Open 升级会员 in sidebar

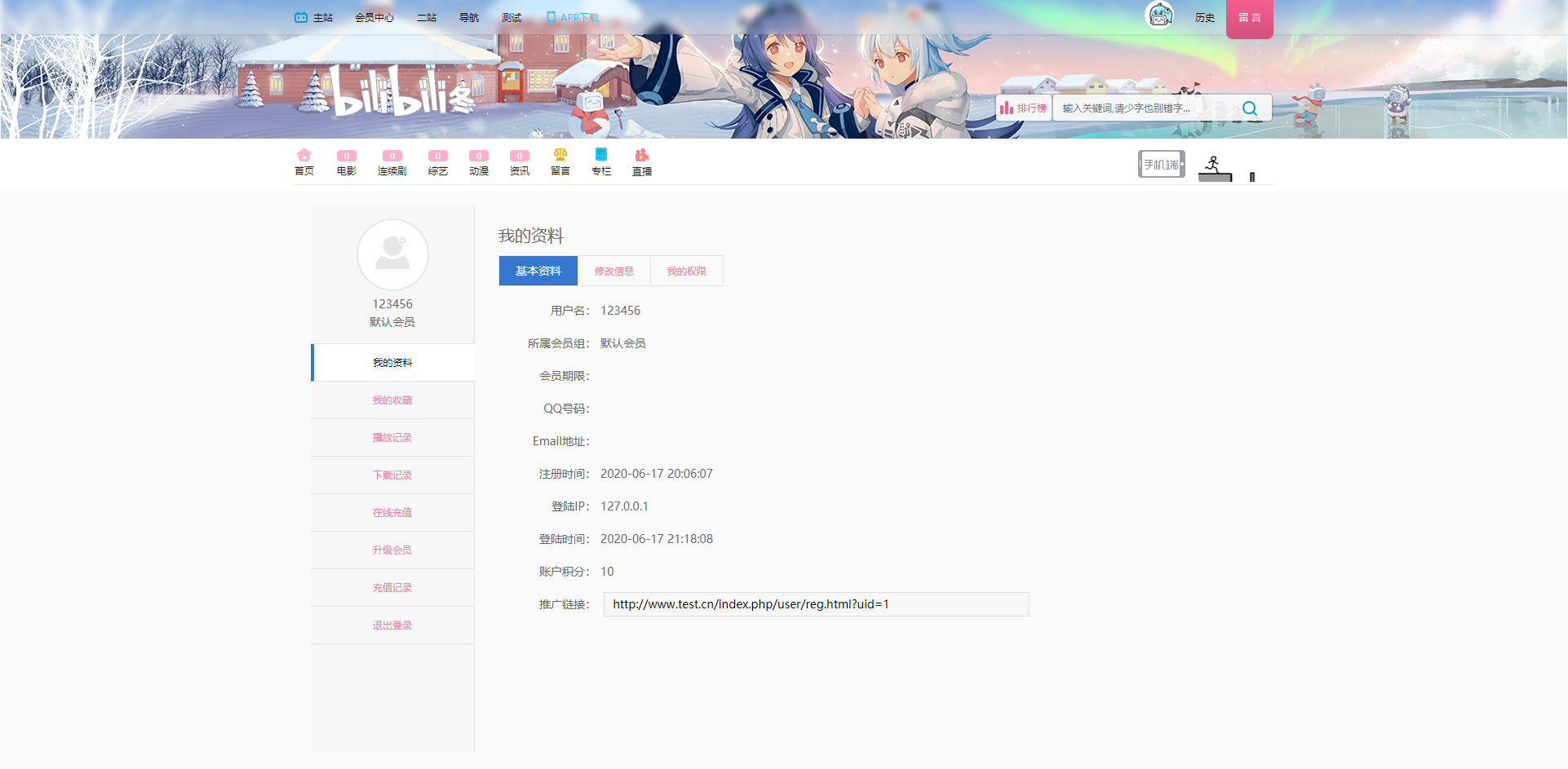click(392, 550)
